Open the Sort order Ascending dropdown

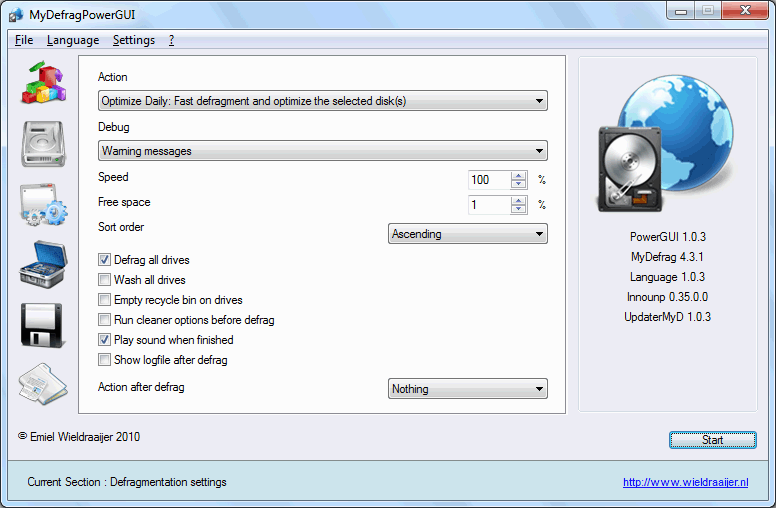[x=468, y=234]
